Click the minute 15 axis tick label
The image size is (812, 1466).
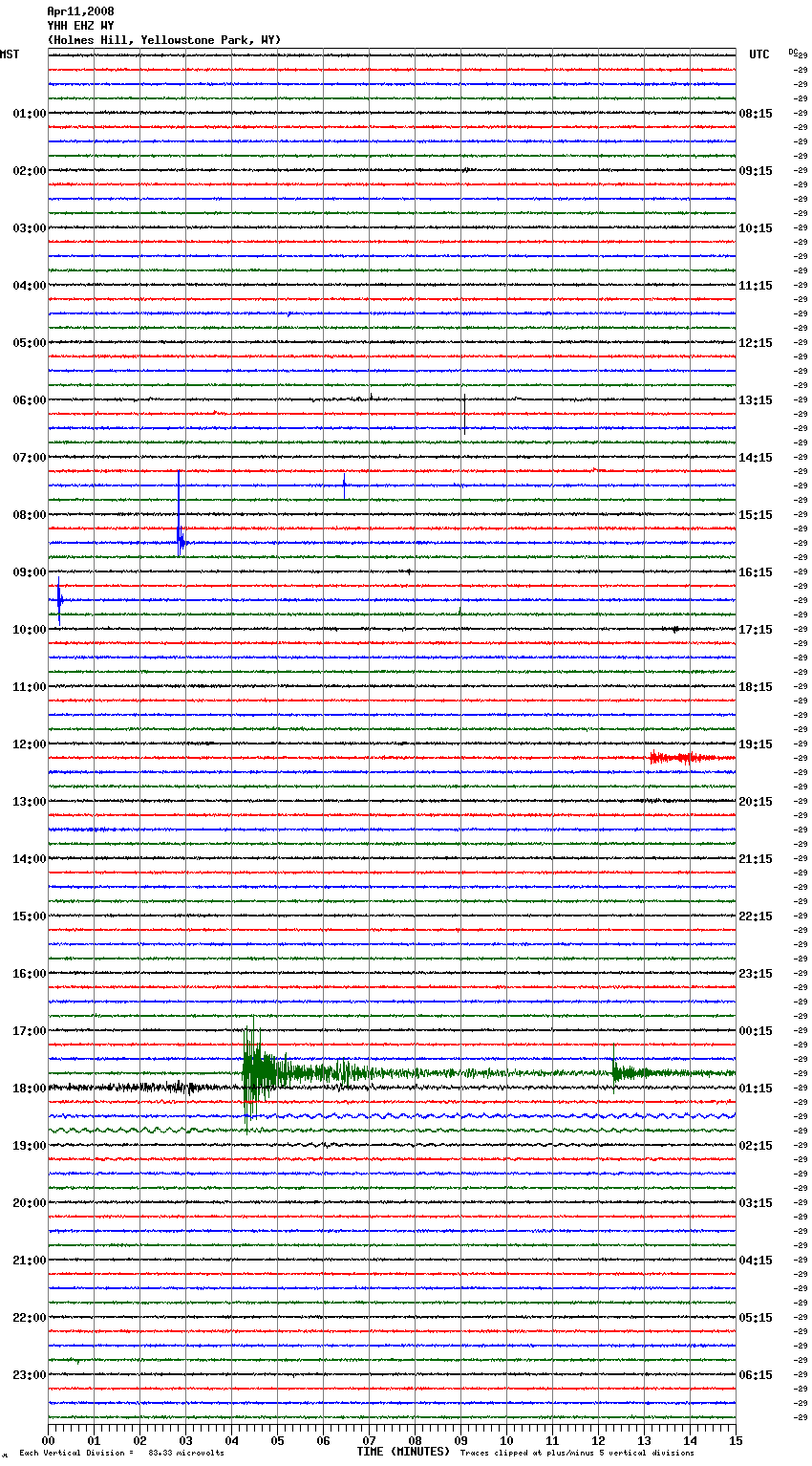736,1441
